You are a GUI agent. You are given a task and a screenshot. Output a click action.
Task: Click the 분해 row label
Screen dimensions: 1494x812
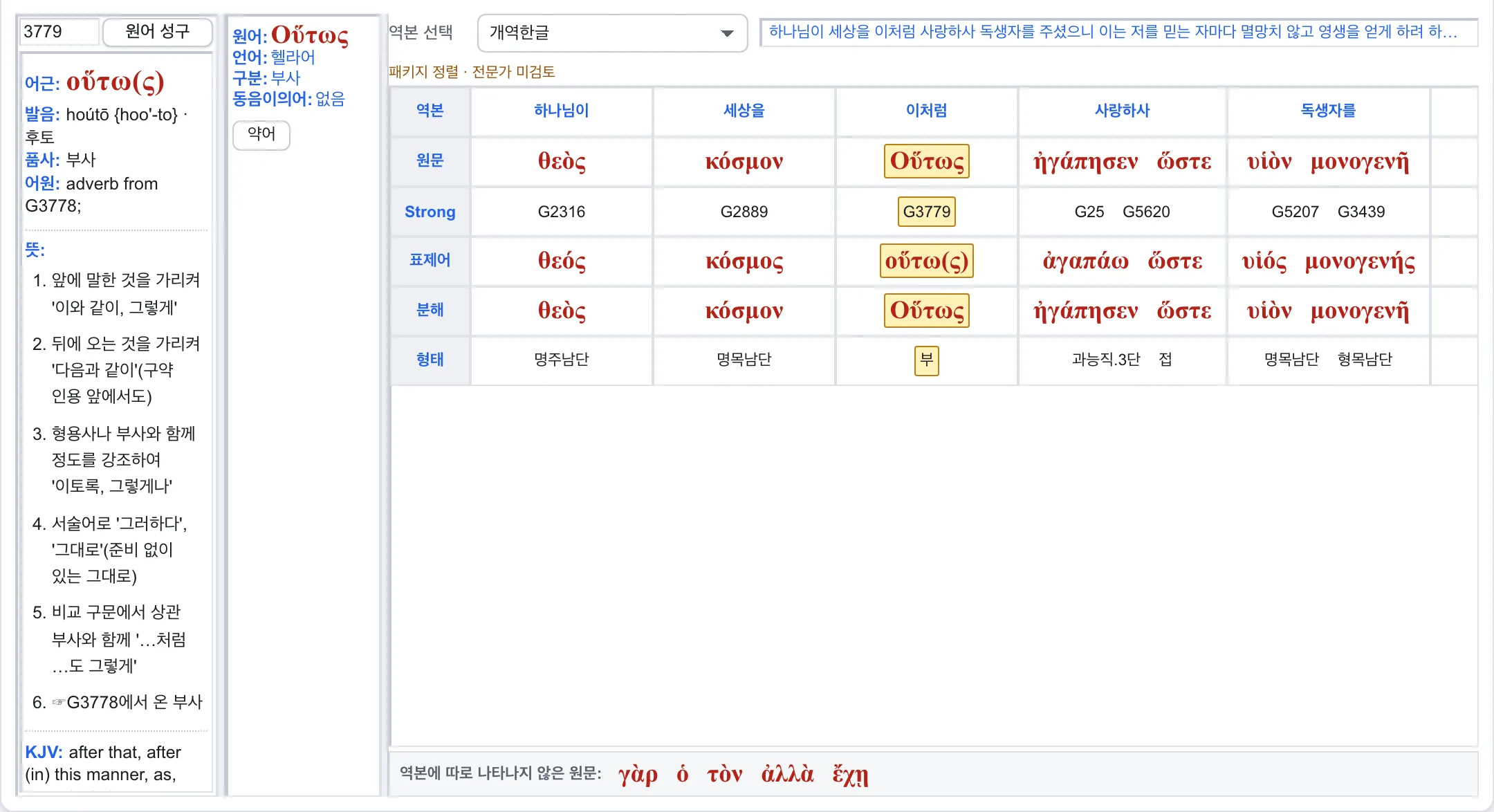(x=430, y=310)
